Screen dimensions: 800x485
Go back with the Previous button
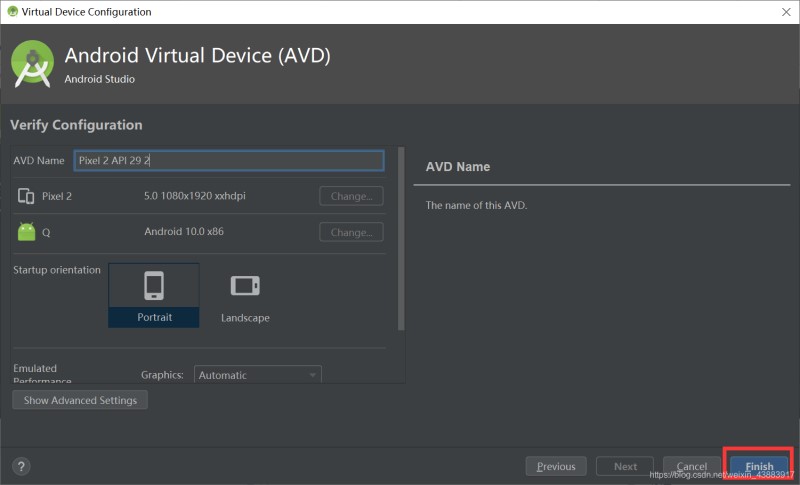coord(556,466)
